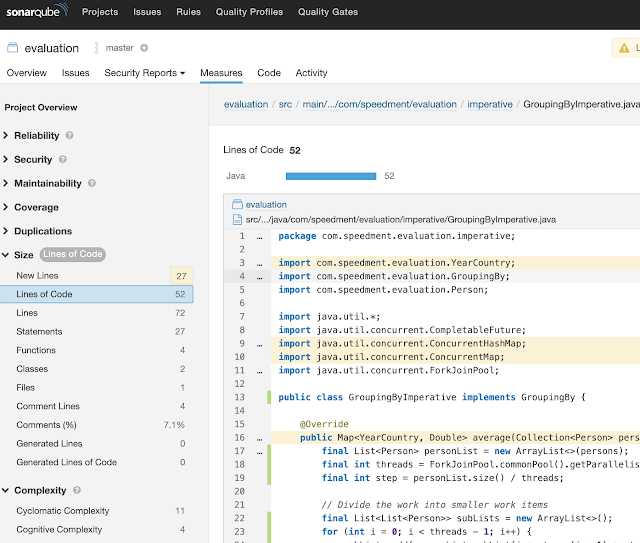Open Projects in the top navigation
Screen dimensions: 640x543
coord(100,12)
